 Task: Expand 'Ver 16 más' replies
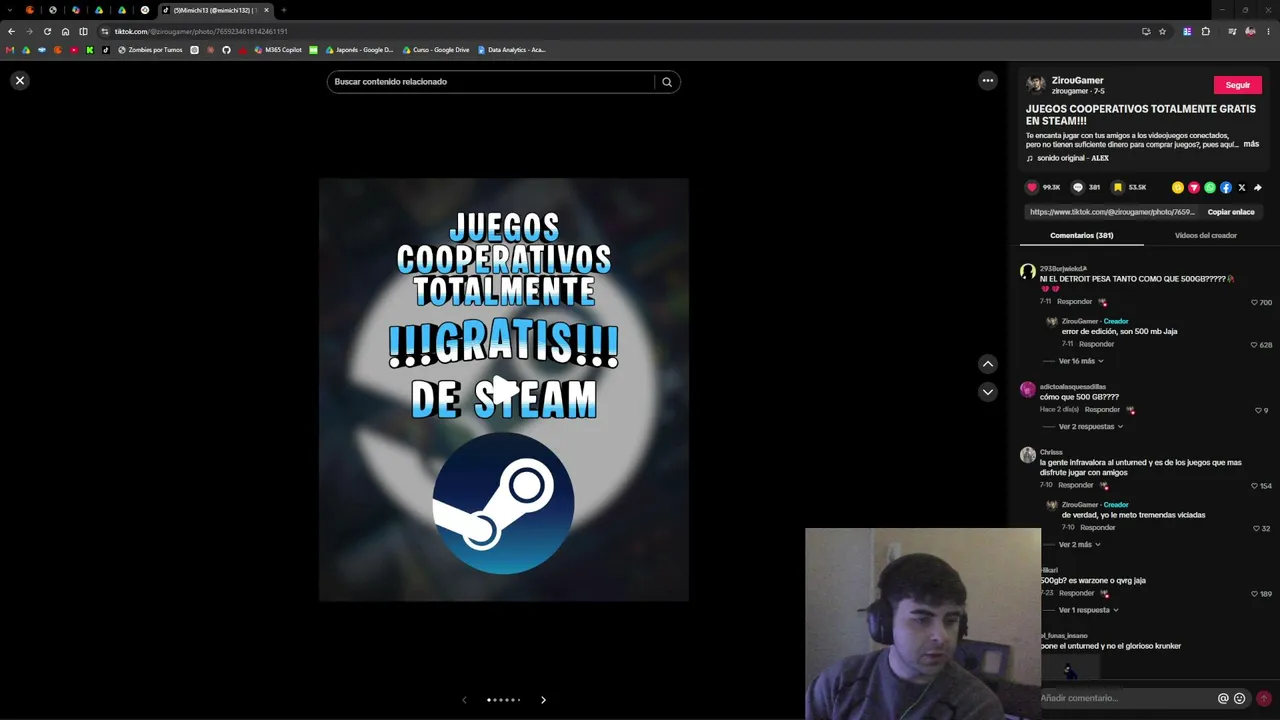pos(1081,361)
